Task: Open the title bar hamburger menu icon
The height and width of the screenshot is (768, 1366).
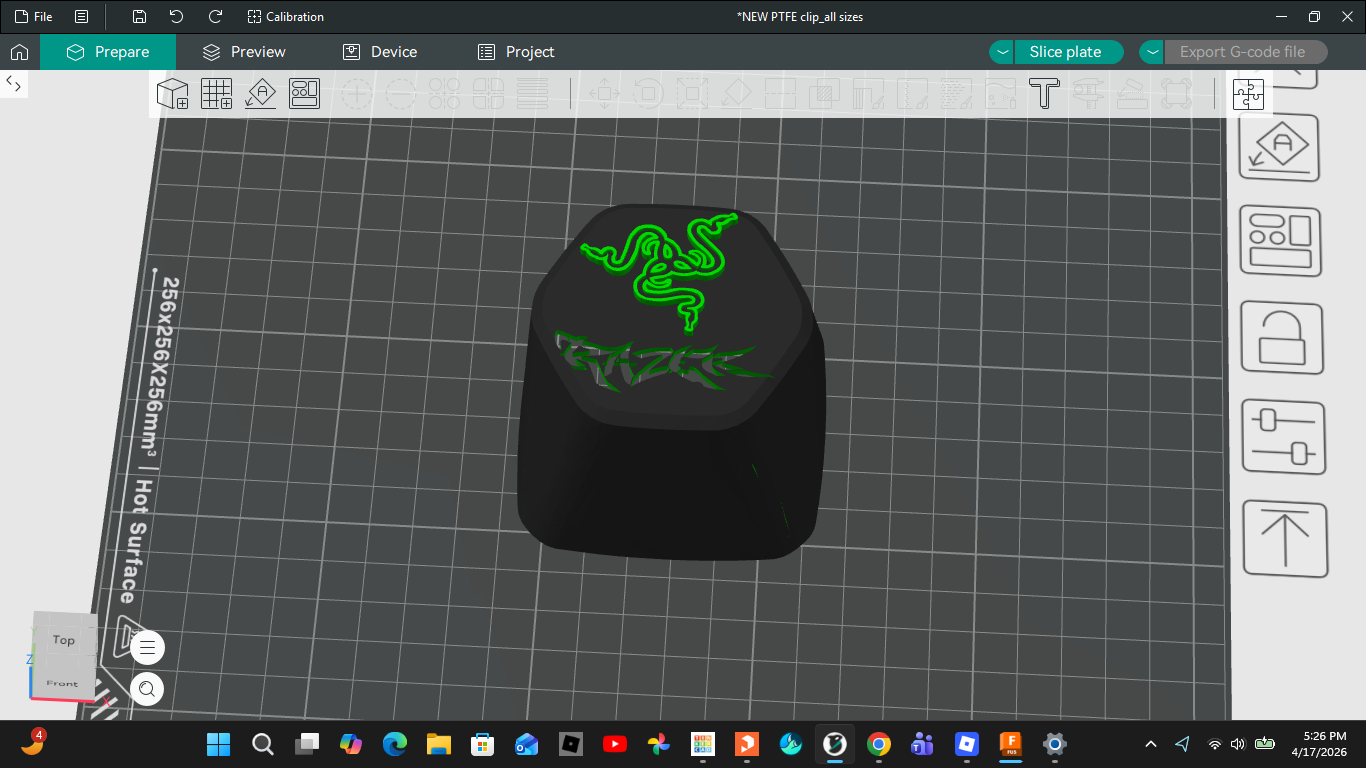Action: tap(81, 17)
